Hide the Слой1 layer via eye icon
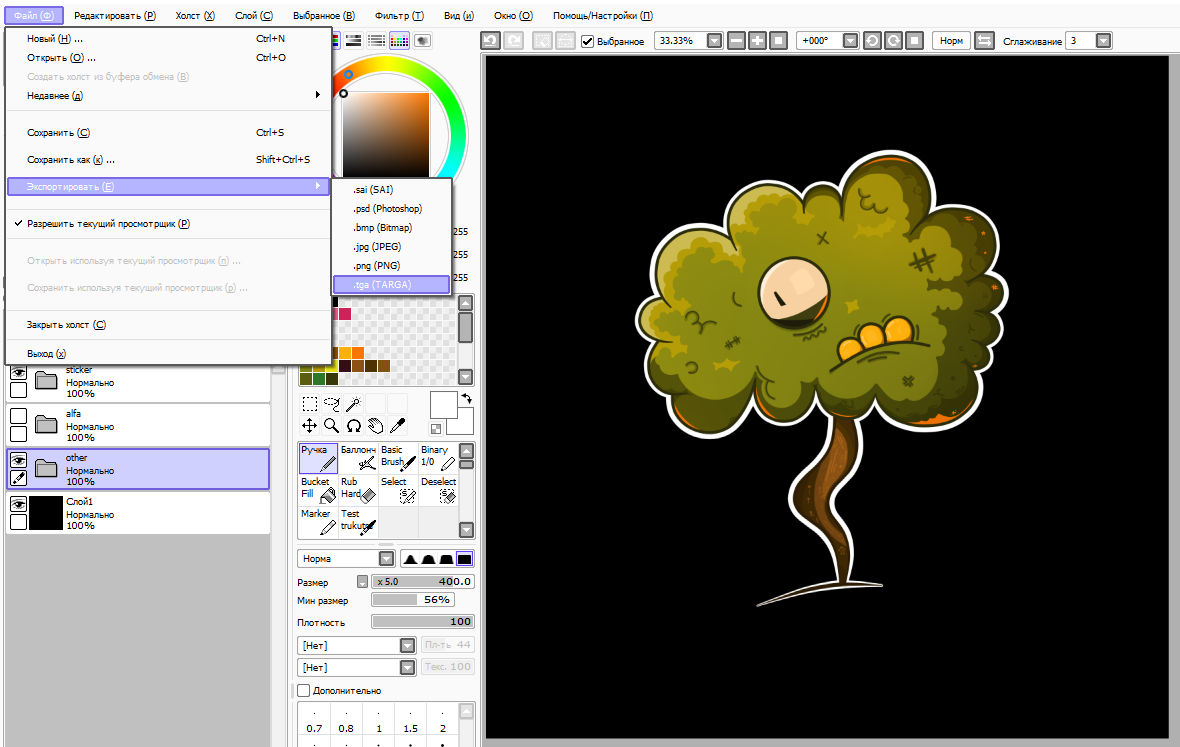The image size is (1180, 747). [18, 506]
